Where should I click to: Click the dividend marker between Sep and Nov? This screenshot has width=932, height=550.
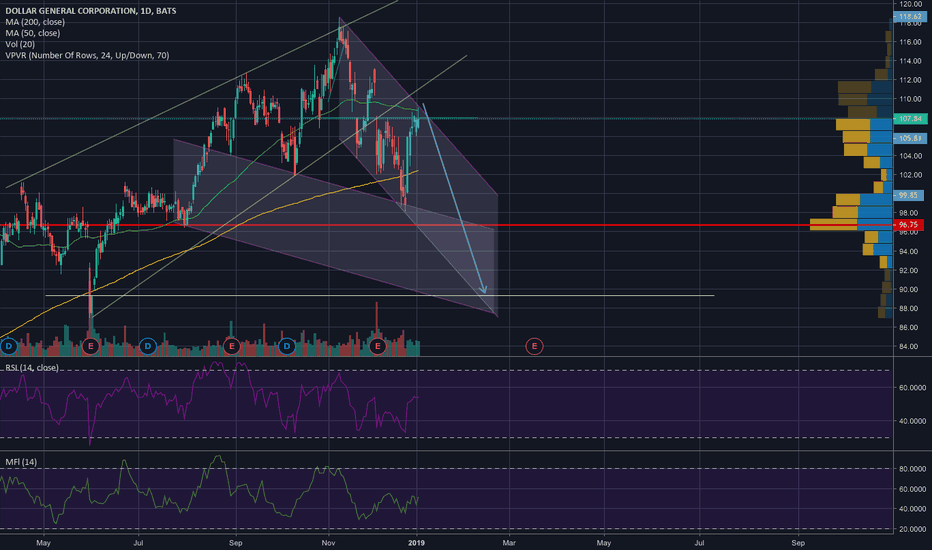tap(287, 346)
